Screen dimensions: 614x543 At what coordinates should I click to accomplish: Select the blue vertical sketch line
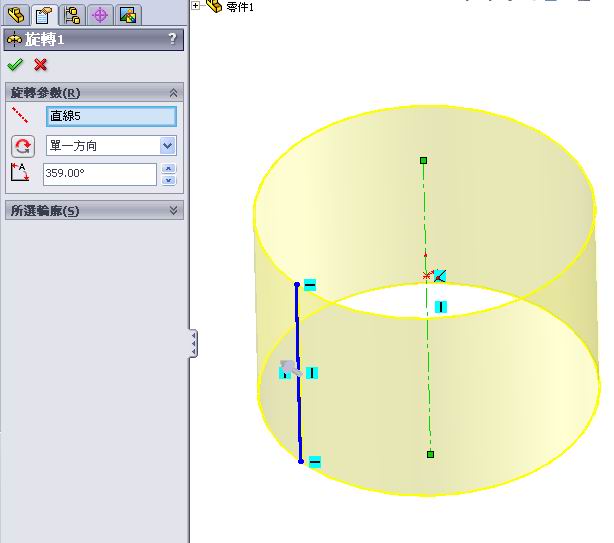point(298,373)
